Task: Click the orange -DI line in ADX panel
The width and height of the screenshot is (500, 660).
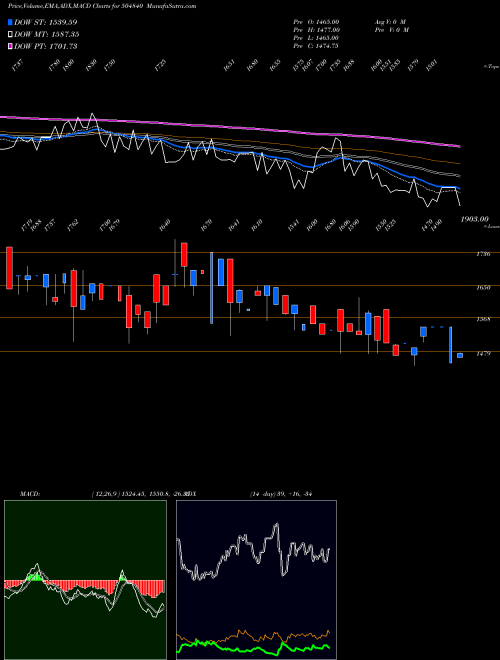Action: (x=253, y=636)
